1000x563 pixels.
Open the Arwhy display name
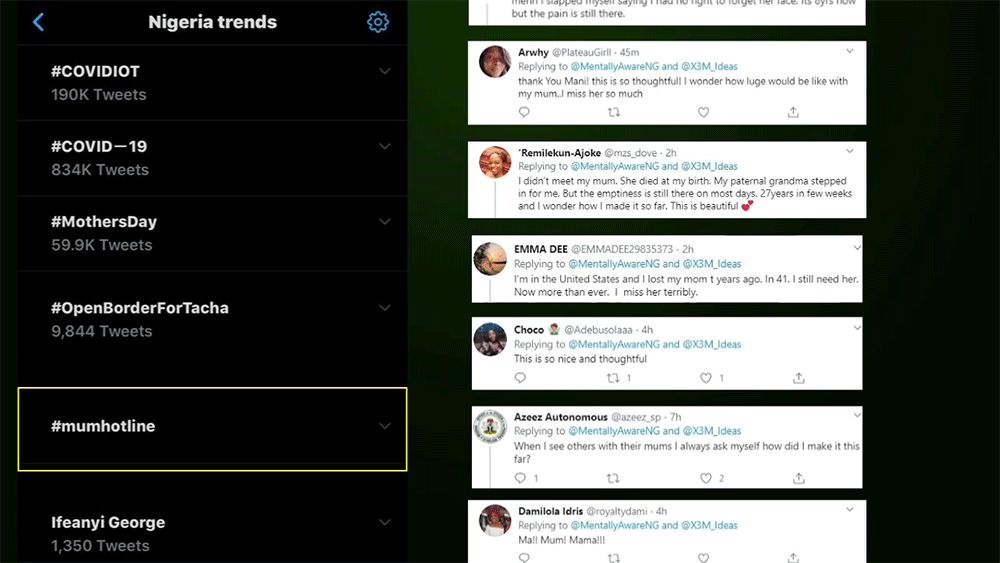pyautogui.click(x=533, y=52)
